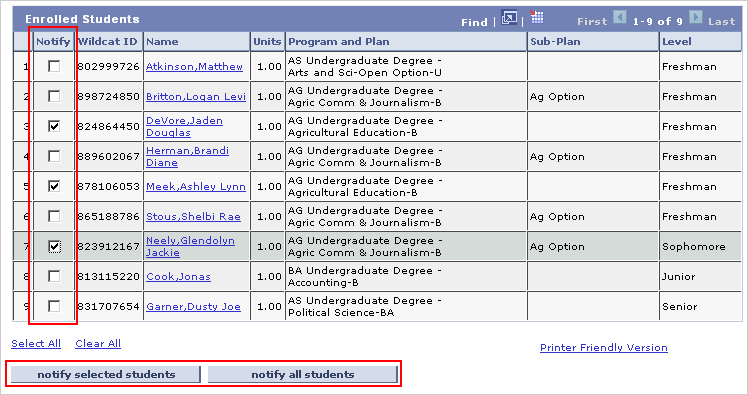Click notify selected students button

pos(106,374)
